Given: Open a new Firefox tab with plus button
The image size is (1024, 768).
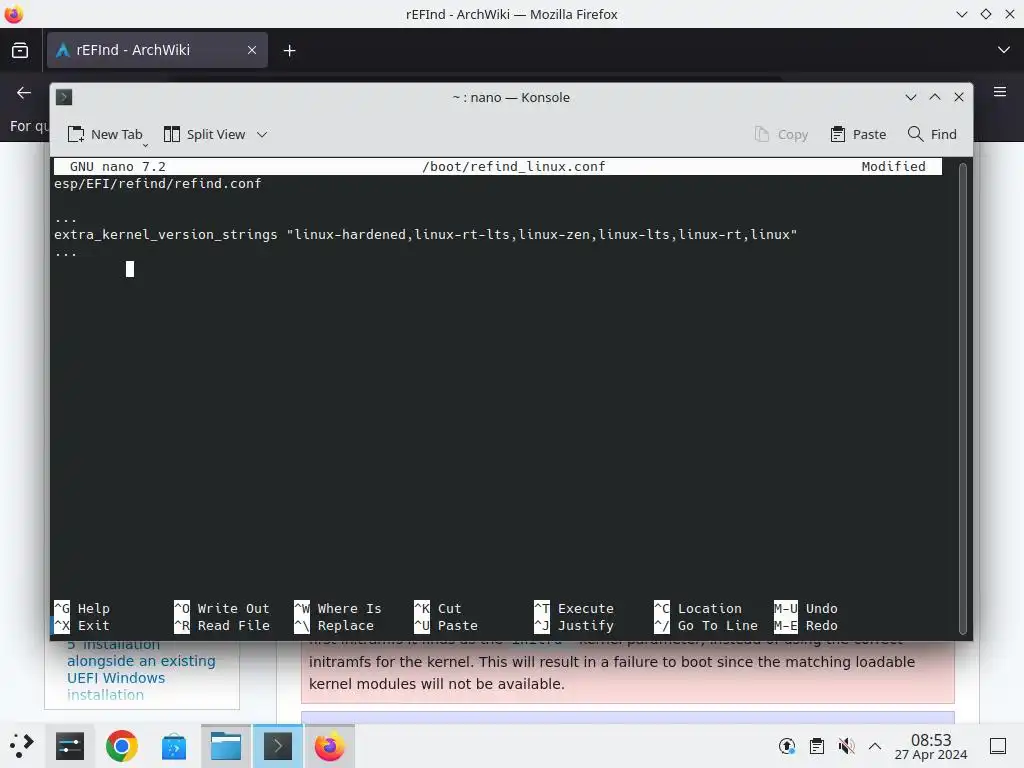Looking at the screenshot, I should tap(289, 50).
